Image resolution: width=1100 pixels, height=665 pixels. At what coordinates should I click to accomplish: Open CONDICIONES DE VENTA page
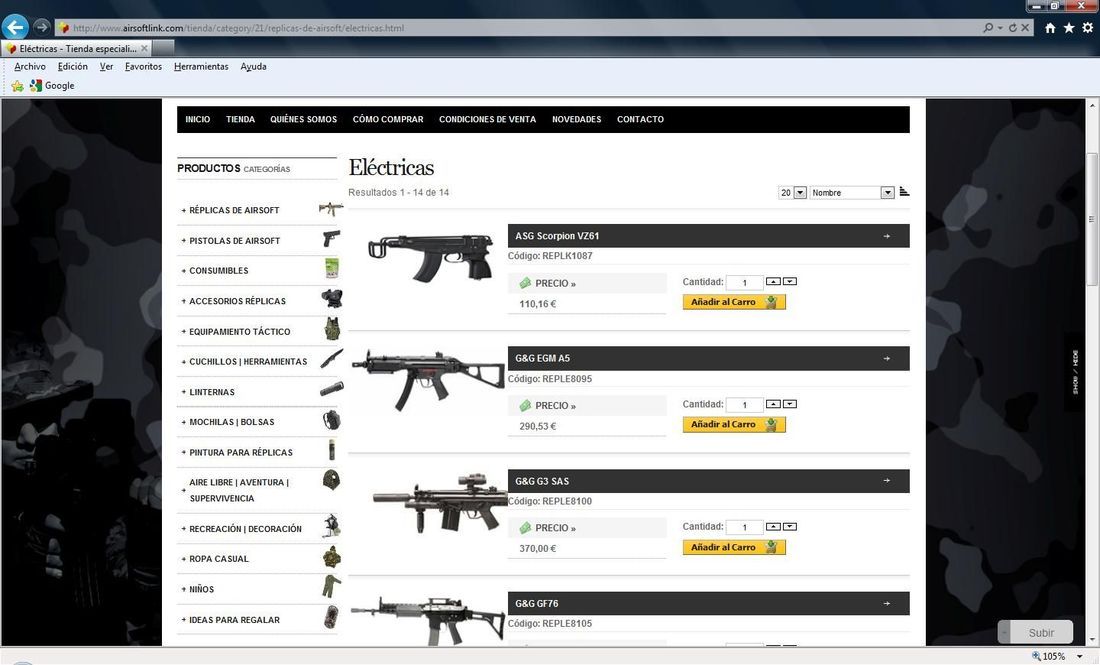point(488,119)
